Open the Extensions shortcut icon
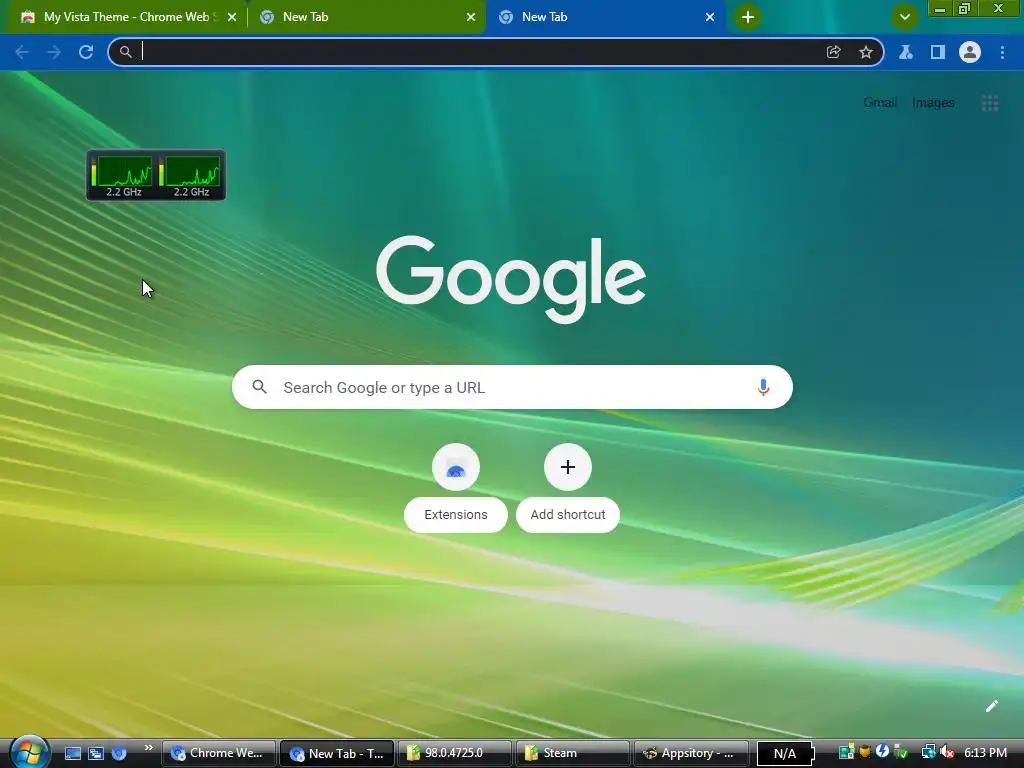 coord(456,468)
